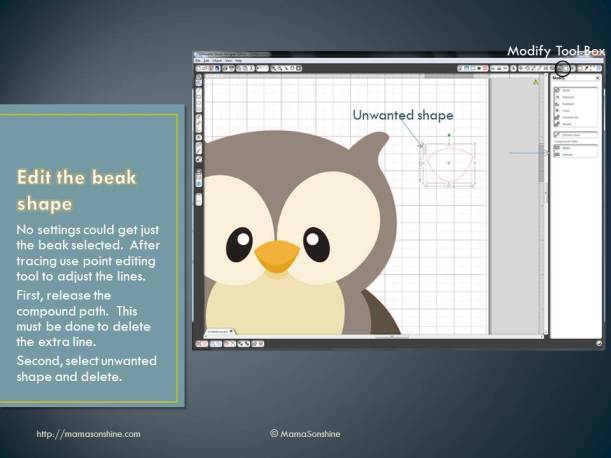Open the mamasonshine.com link

[88, 434]
